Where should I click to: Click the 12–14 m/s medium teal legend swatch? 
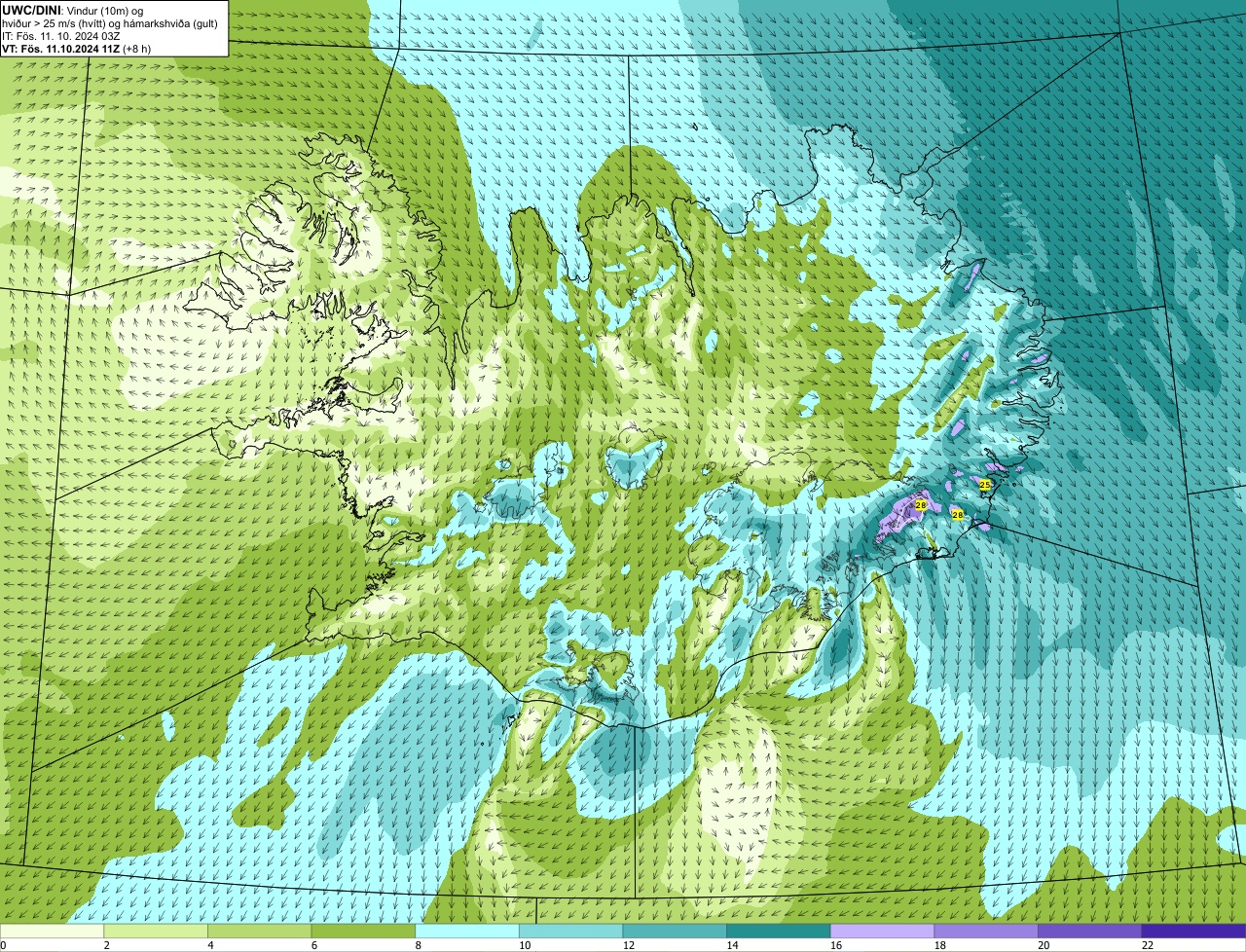[x=675, y=931]
